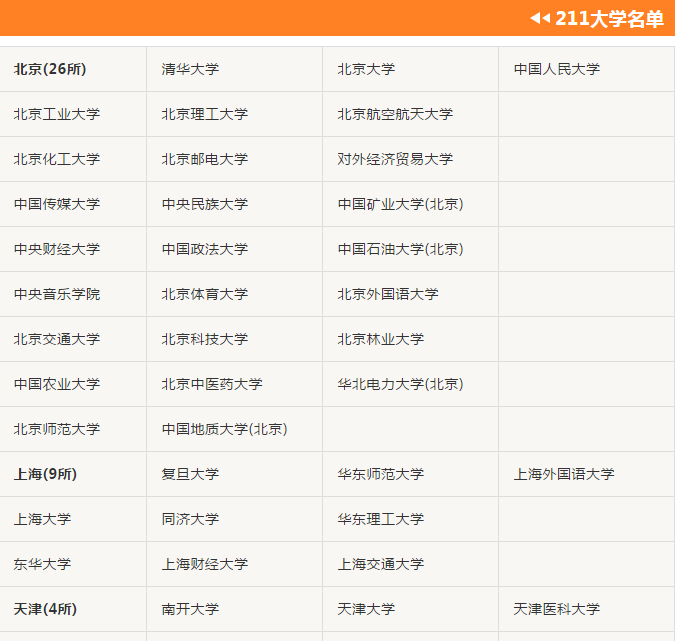
Task: Click 北京体育大学
Action: (x=205, y=294)
